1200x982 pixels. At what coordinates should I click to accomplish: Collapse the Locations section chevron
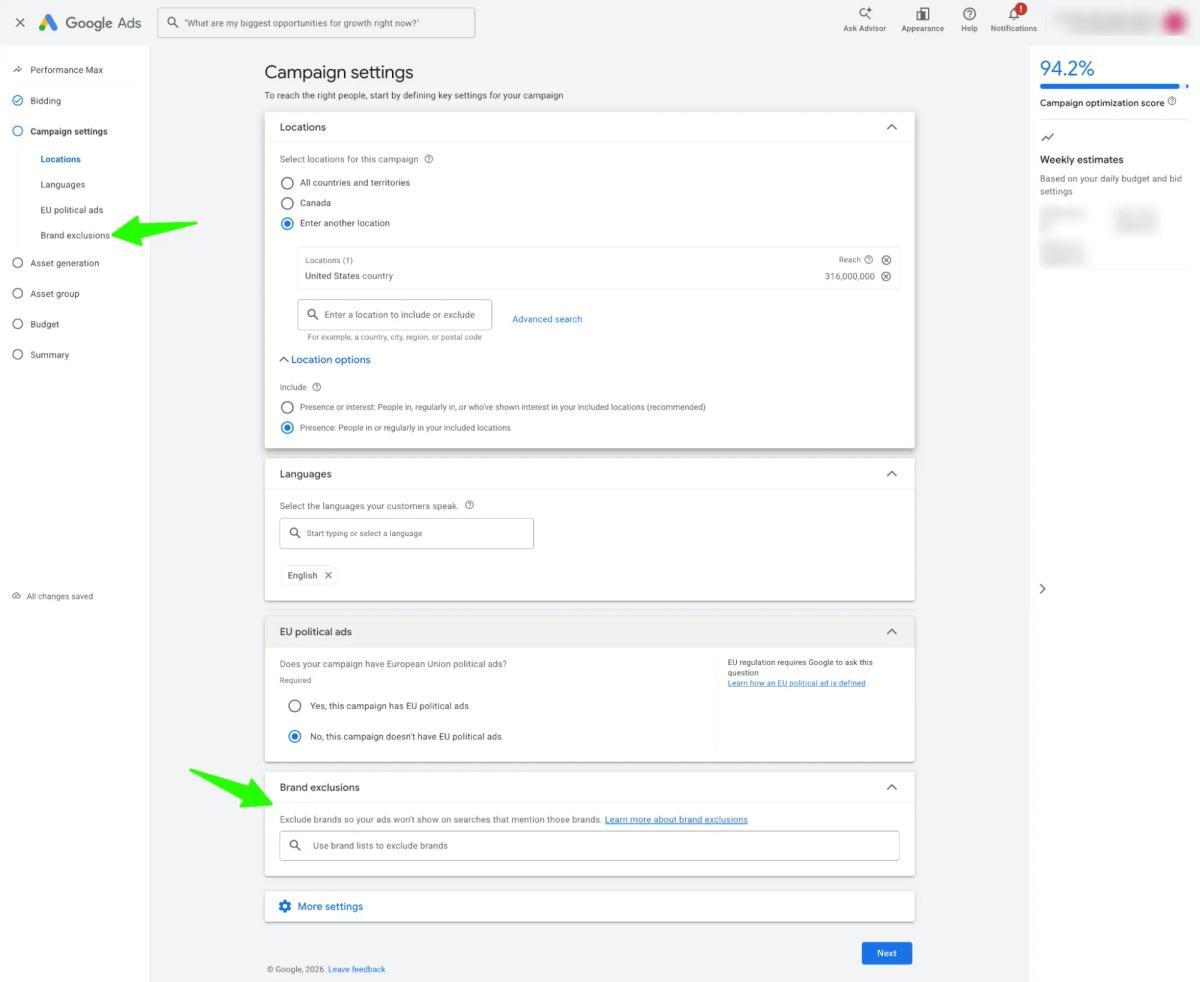click(892, 127)
